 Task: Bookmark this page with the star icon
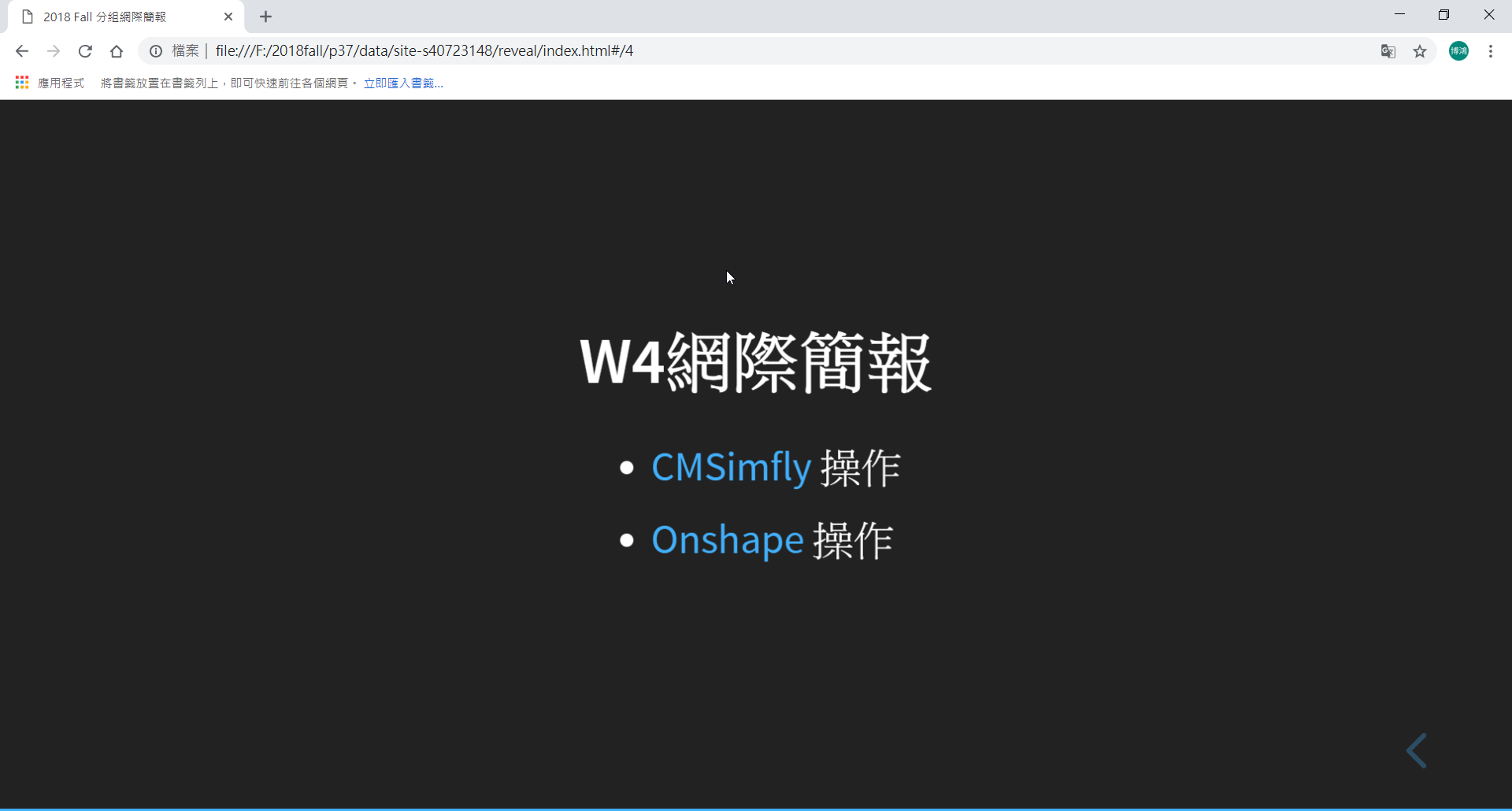(x=1420, y=51)
